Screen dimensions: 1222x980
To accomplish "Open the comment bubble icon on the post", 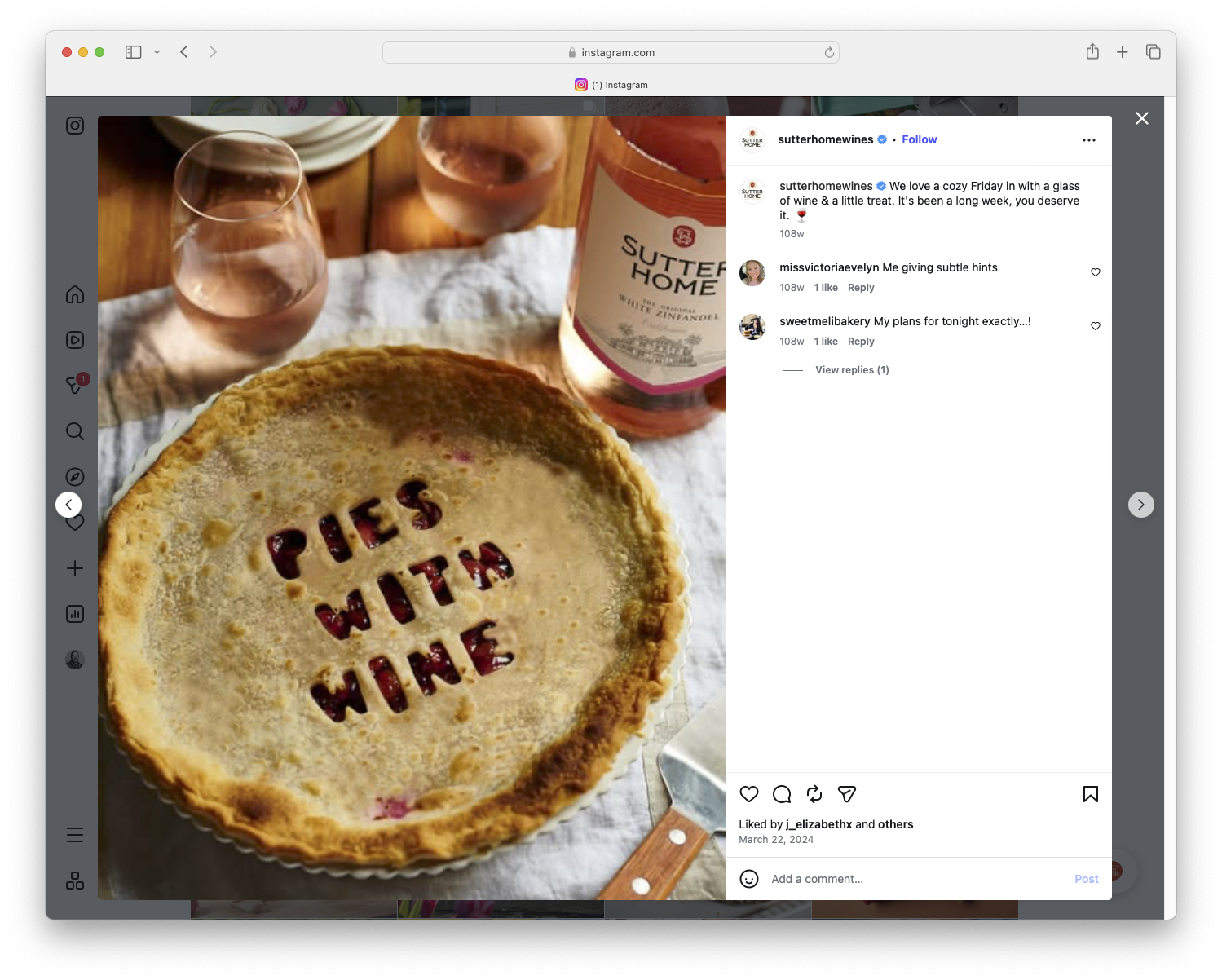I will tap(781, 794).
